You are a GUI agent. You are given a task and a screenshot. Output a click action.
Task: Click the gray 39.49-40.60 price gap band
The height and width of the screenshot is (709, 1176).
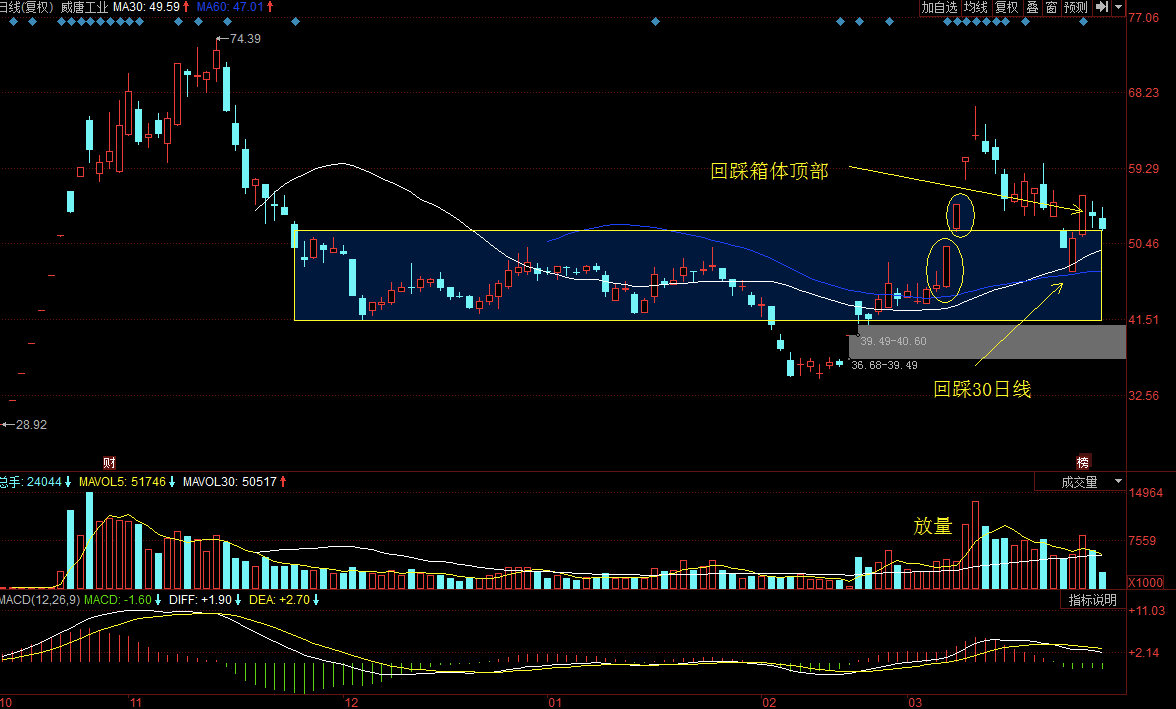(986, 342)
